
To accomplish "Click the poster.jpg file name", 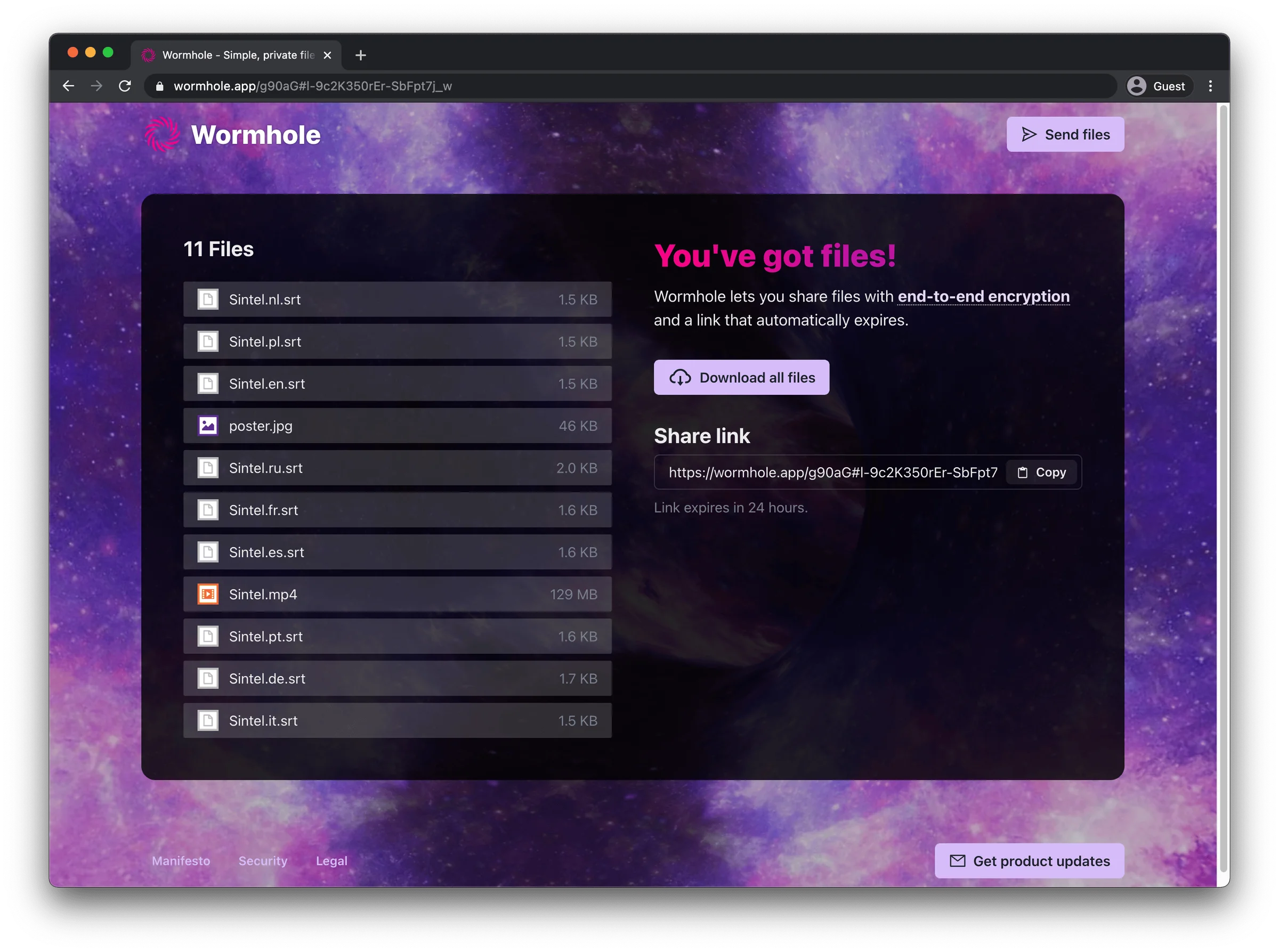I will point(261,426).
